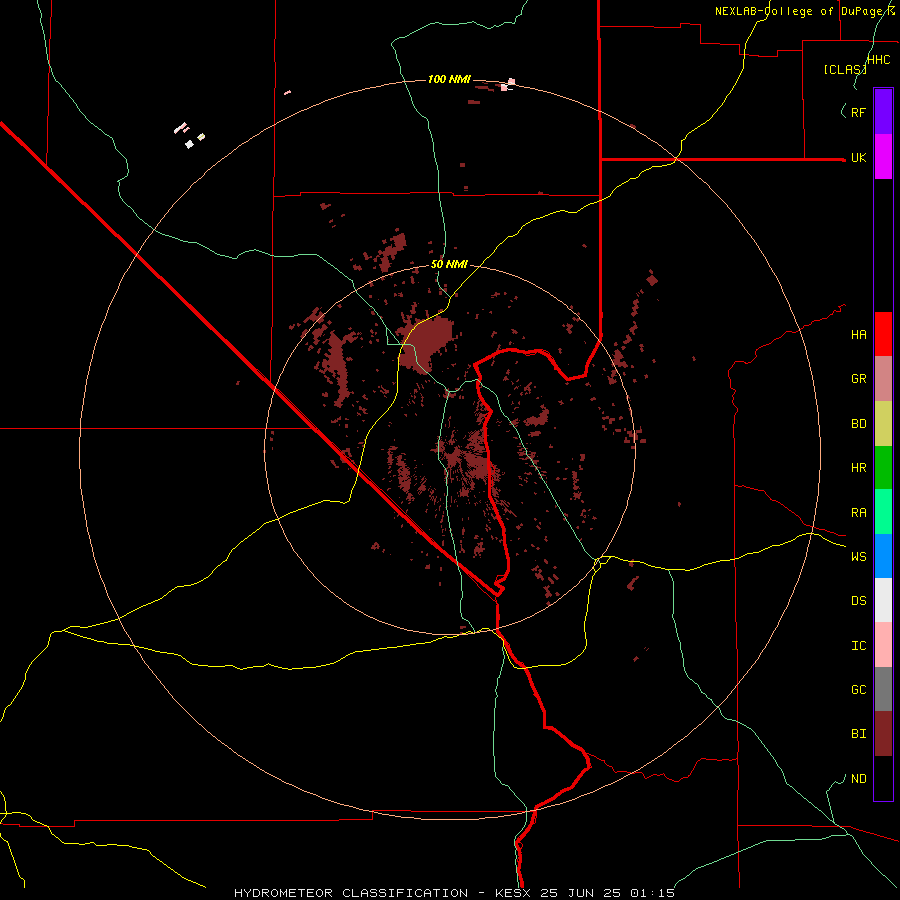Click the large biological echo blob inside the 50 NMI ring
900x900 pixels.
(x=426, y=343)
